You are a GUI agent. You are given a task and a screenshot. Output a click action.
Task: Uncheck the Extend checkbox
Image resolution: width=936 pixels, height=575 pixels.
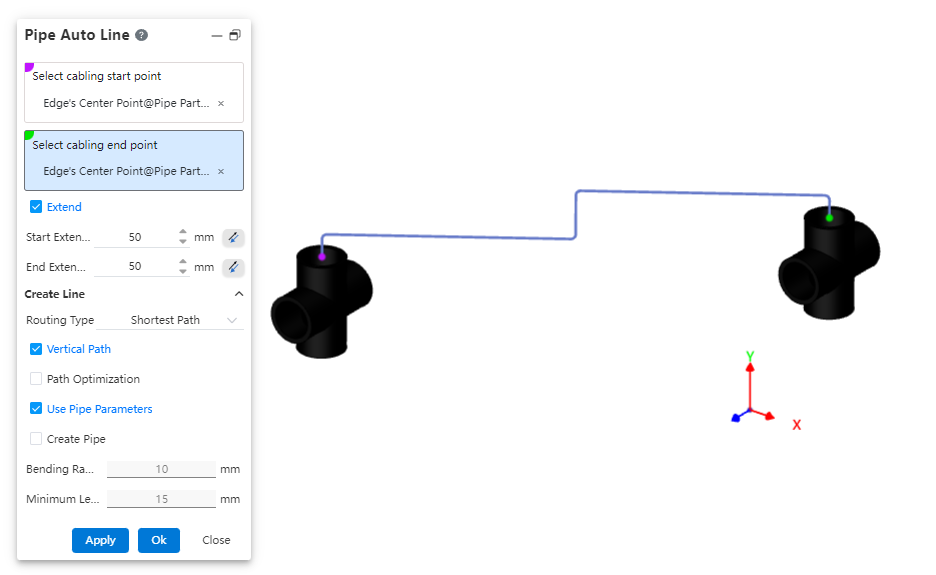coord(37,207)
